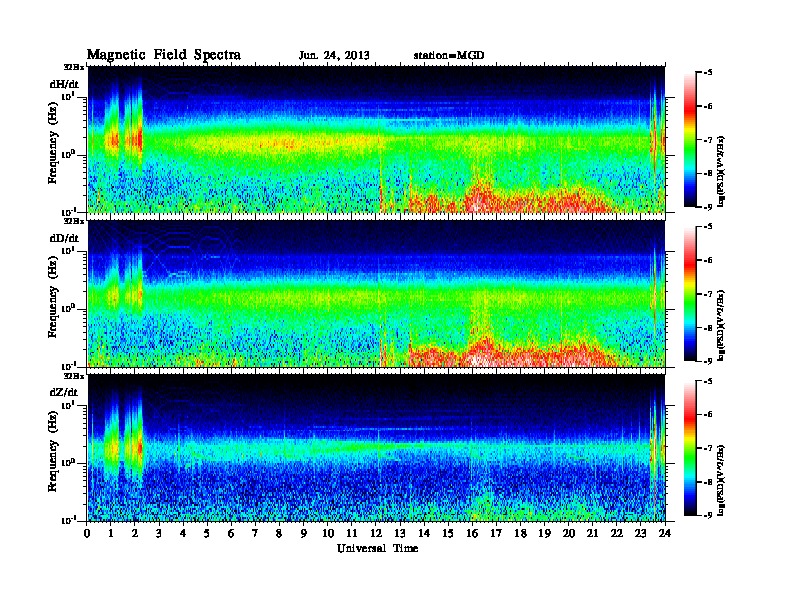Click the color bar beside the dD/dt panel

690,294
